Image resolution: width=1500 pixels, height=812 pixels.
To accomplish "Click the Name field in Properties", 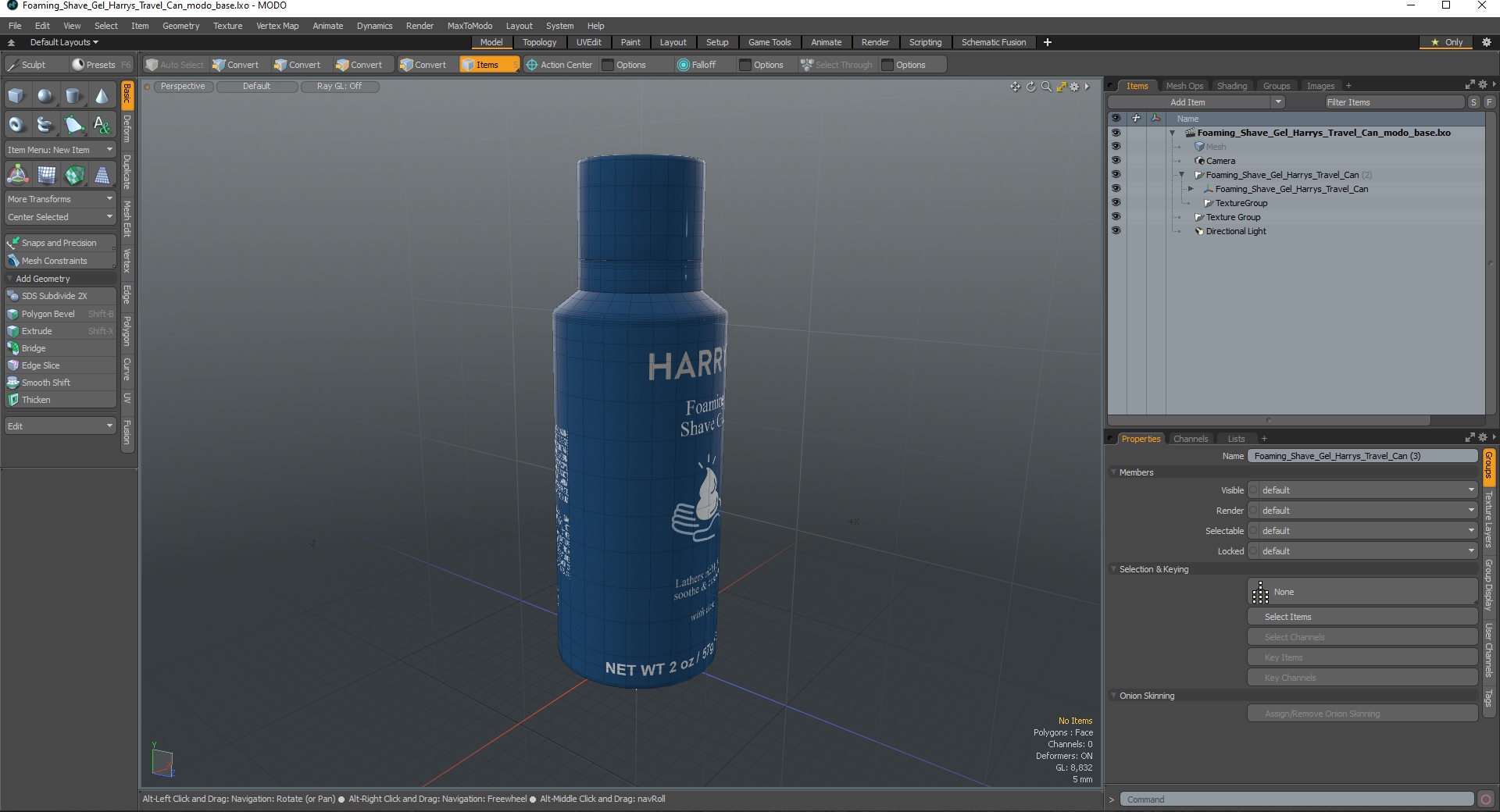I will tap(1362, 456).
